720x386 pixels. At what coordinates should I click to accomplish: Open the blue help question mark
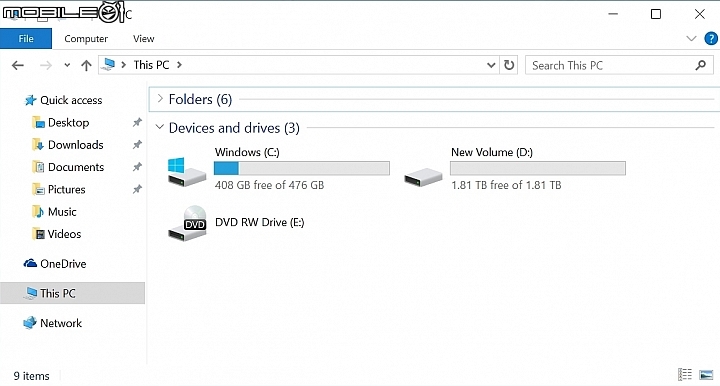coord(711,39)
